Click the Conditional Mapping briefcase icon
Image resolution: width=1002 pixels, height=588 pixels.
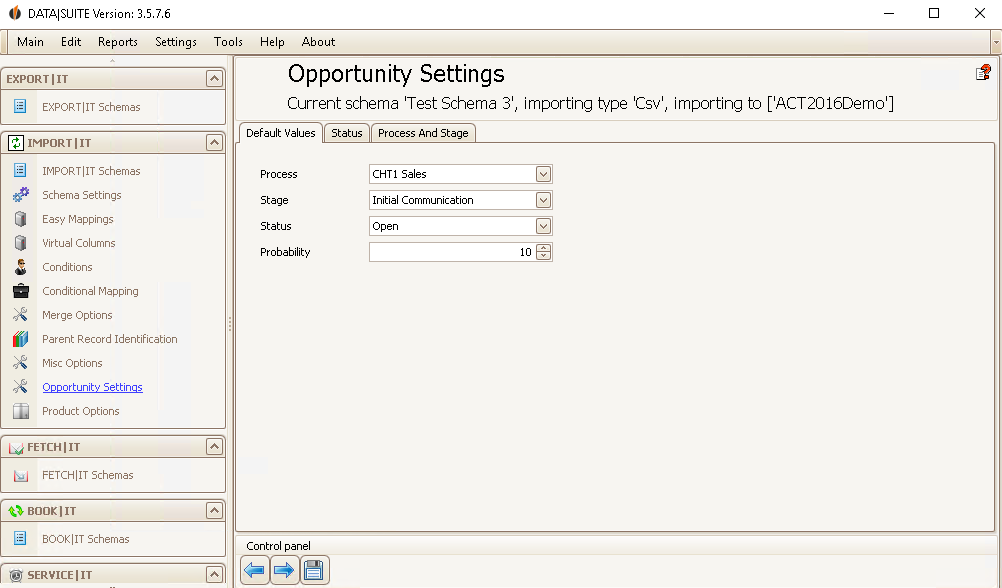pos(20,291)
